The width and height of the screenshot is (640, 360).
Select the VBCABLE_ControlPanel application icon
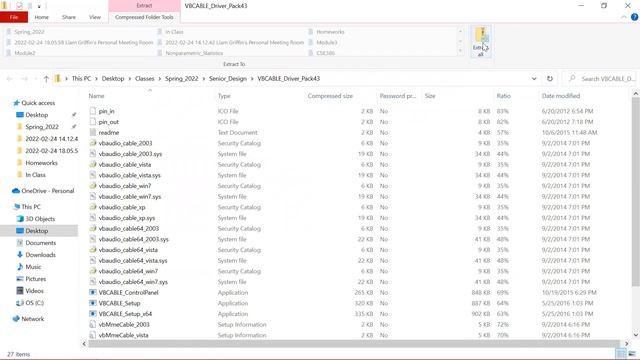click(x=93, y=292)
